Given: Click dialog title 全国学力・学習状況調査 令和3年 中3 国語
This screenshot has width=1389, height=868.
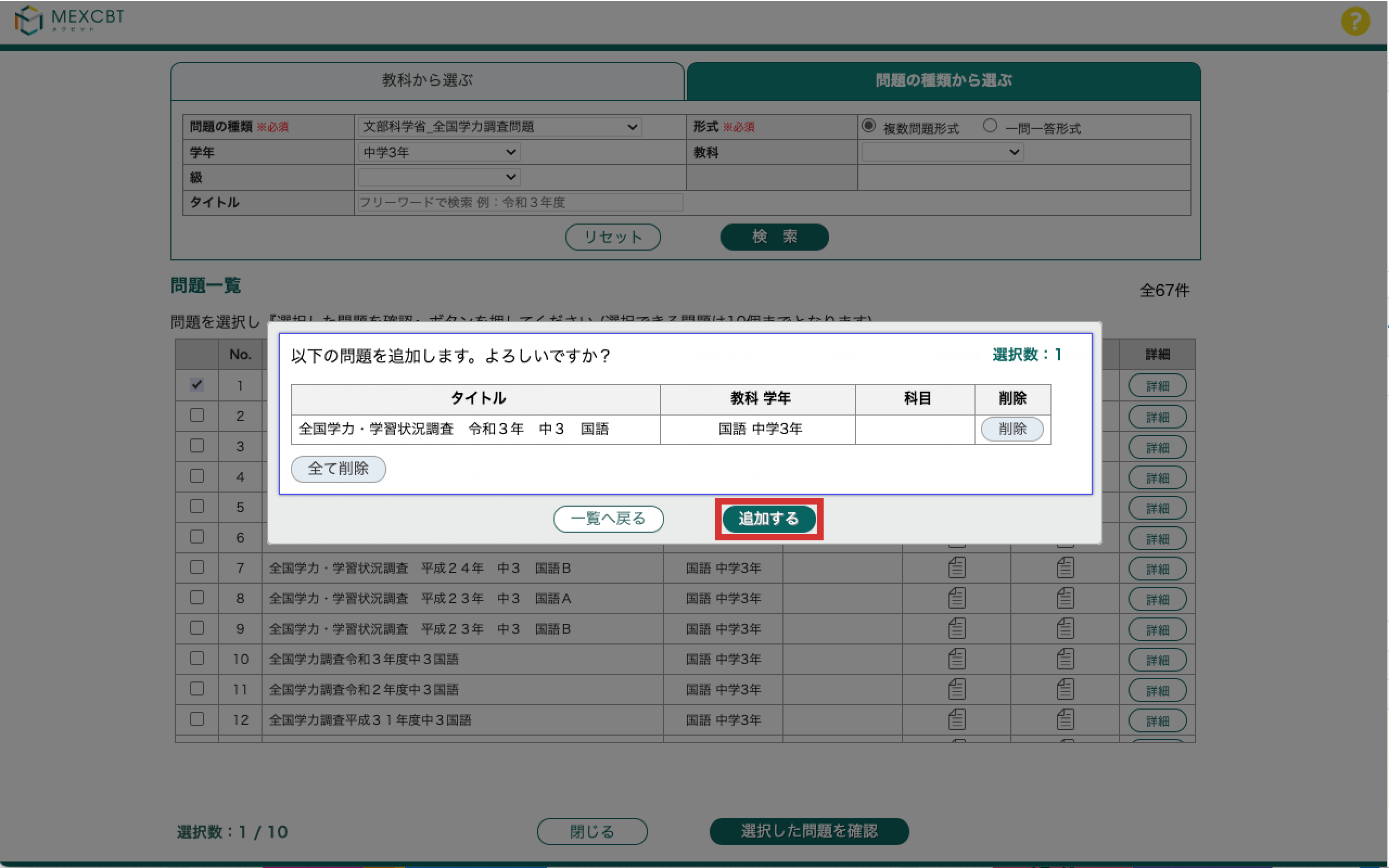Looking at the screenshot, I should click(454, 429).
